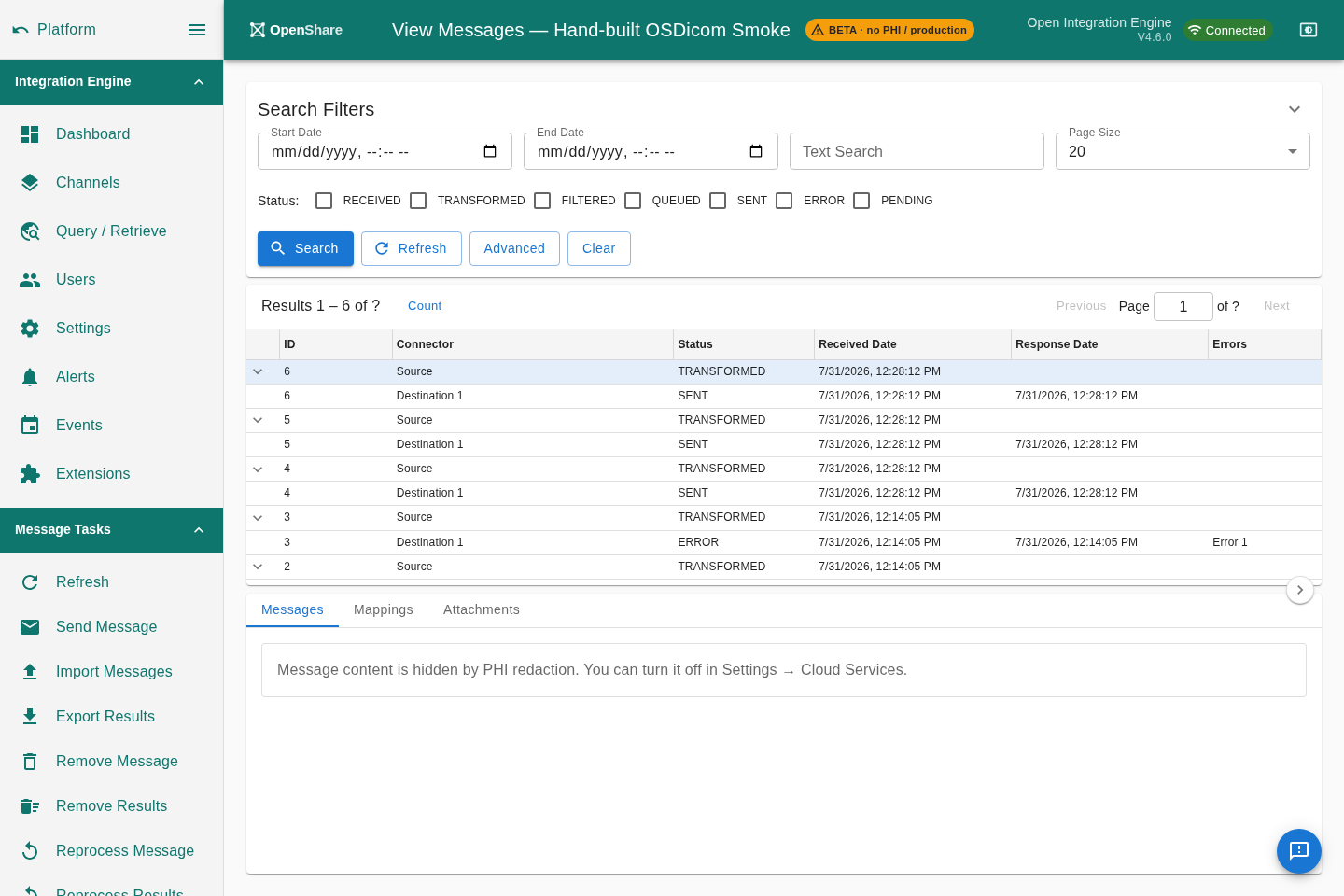
Task: Click the page number input box
Action: click(x=1183, y=306)
